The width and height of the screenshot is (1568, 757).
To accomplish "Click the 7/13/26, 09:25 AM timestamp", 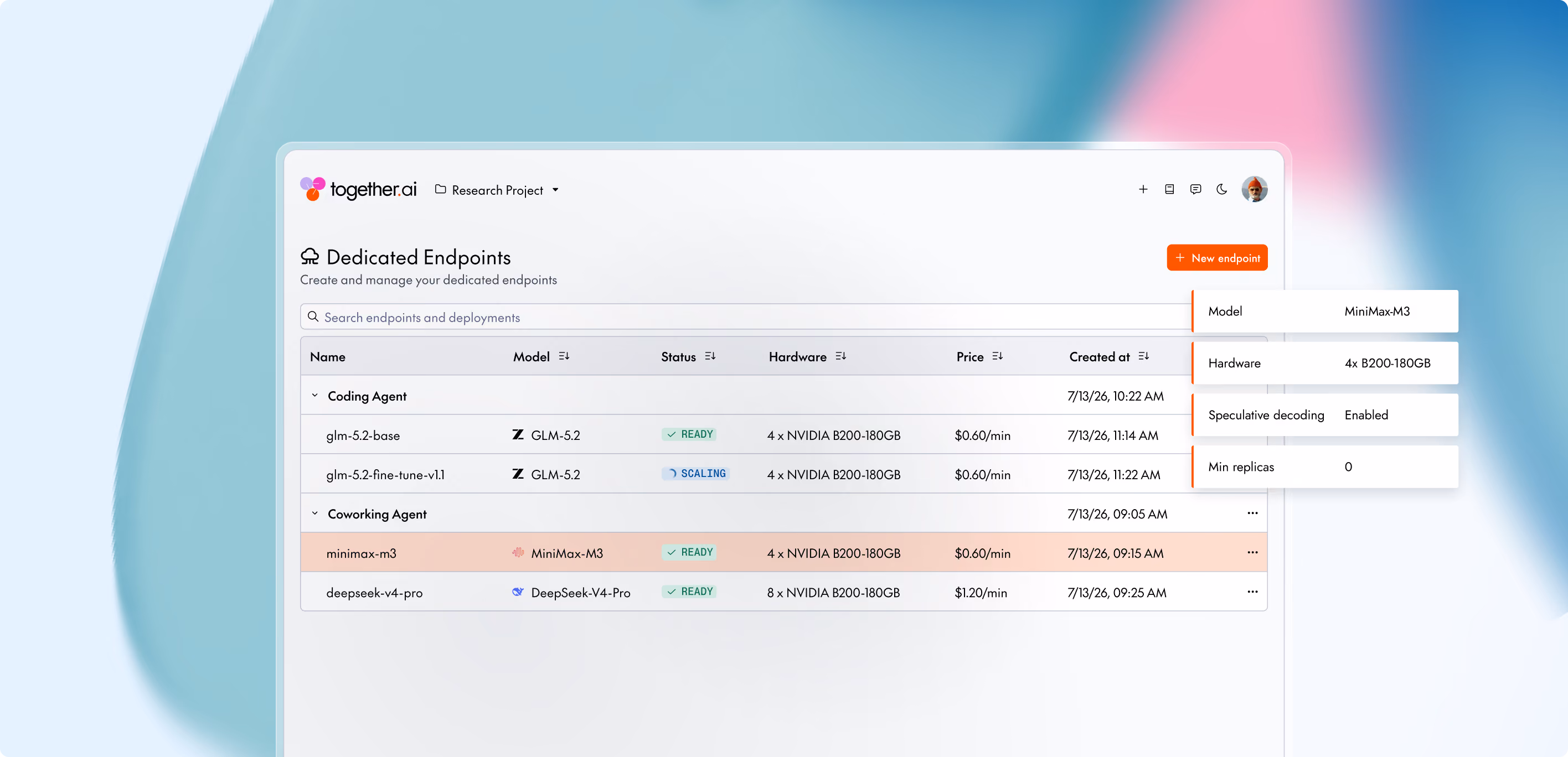I will [x=1117, y=593].
